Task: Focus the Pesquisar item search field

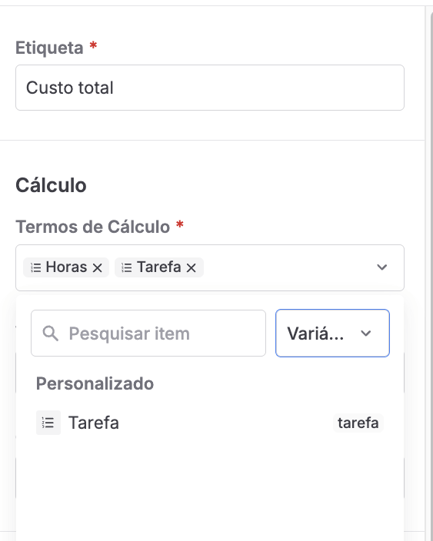Action: pyautogui.click(x=148, y=333)
